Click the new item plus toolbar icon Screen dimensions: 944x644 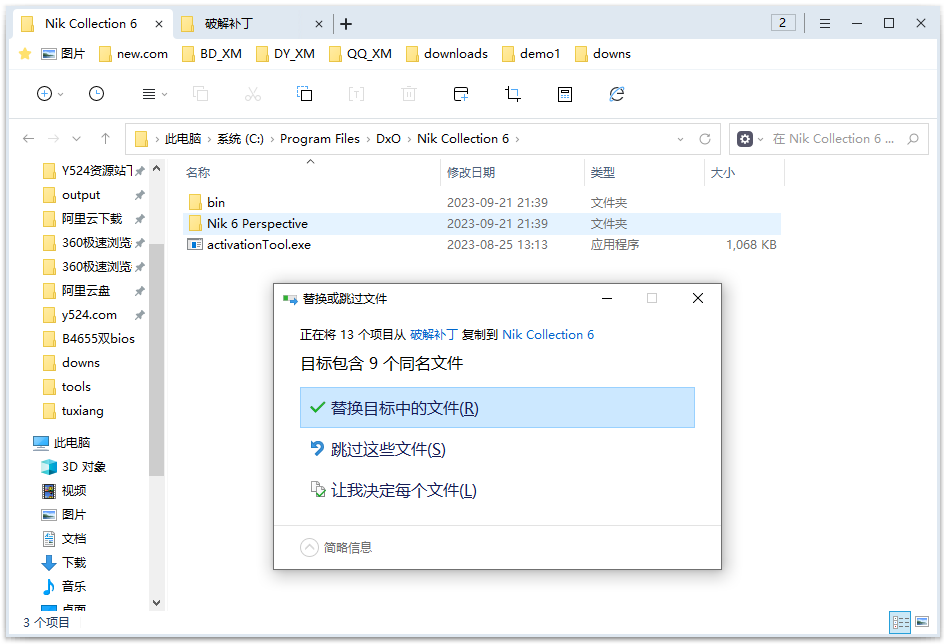pos(45,94)
